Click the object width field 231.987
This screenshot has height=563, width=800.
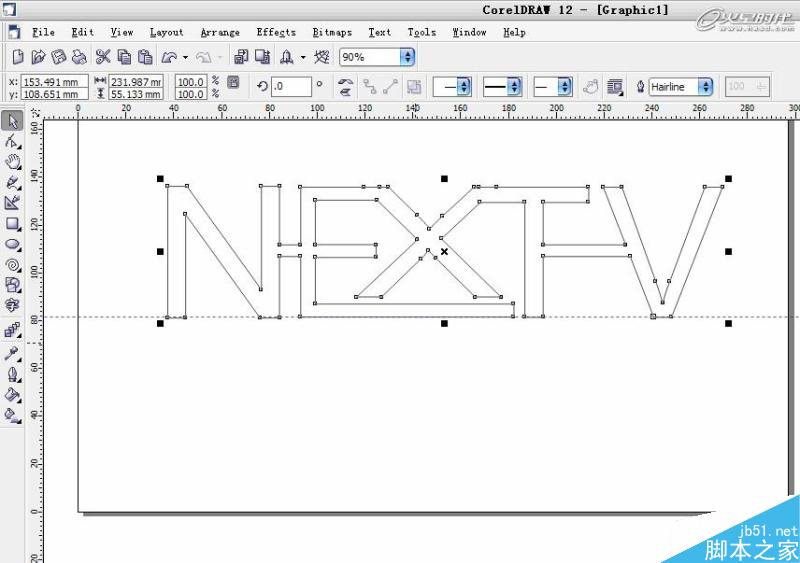(x=136, y=82)
